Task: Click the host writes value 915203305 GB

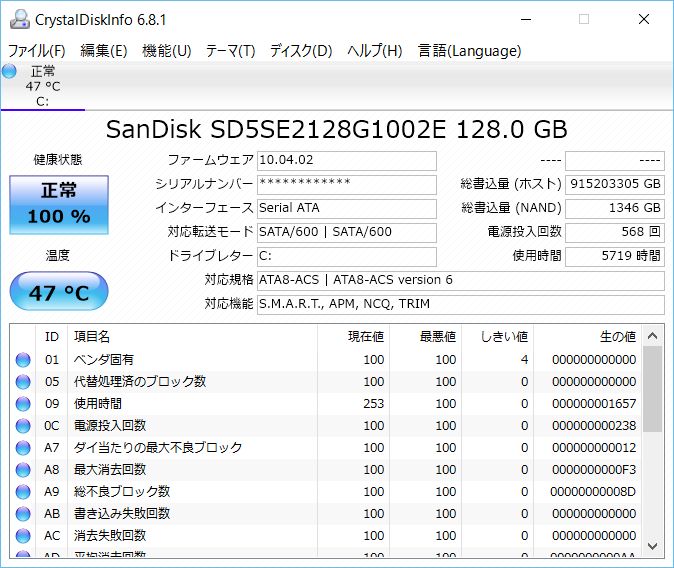Action: click(615, 184)
